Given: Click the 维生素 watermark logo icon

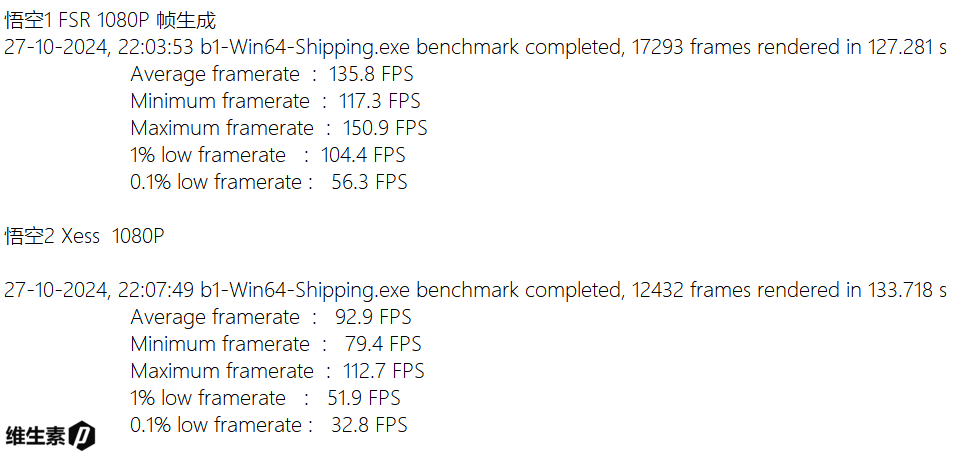Looking at the screenshot, I should [82, 436].
